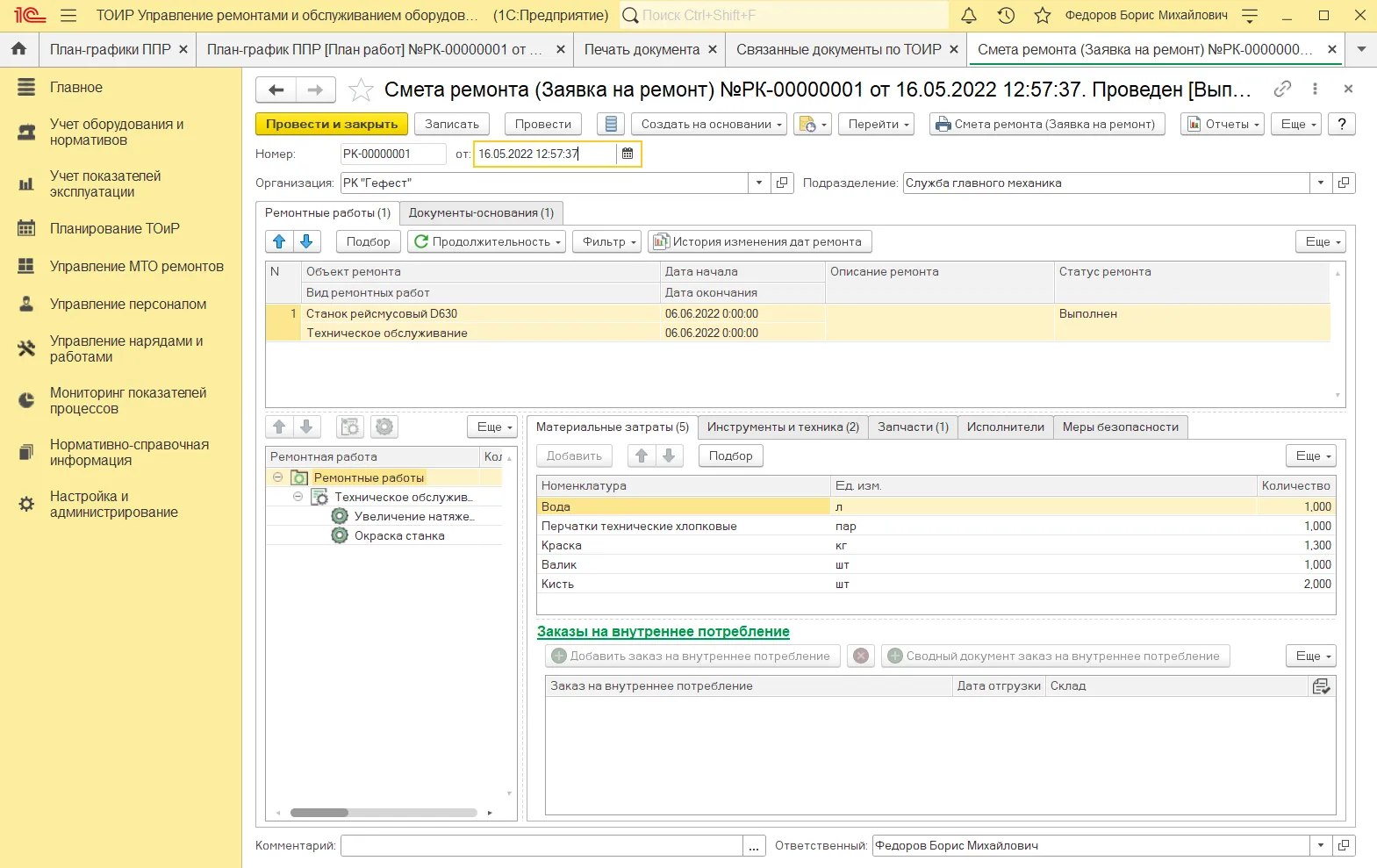Collapse the Ремонтные работы tree node
Screen dimensions: 1377x868
click(x=277, y=477)
